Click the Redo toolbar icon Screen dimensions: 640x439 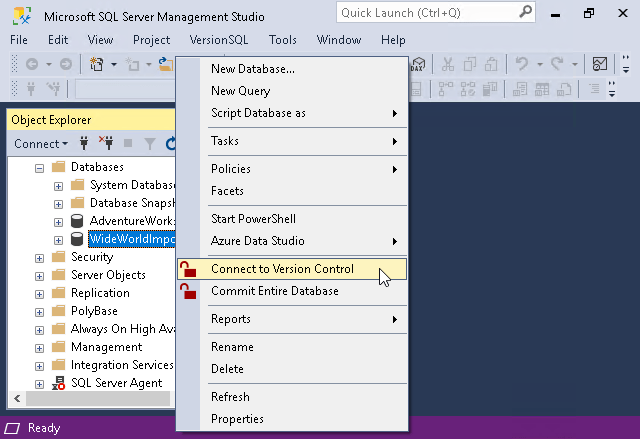coord(557,64)
